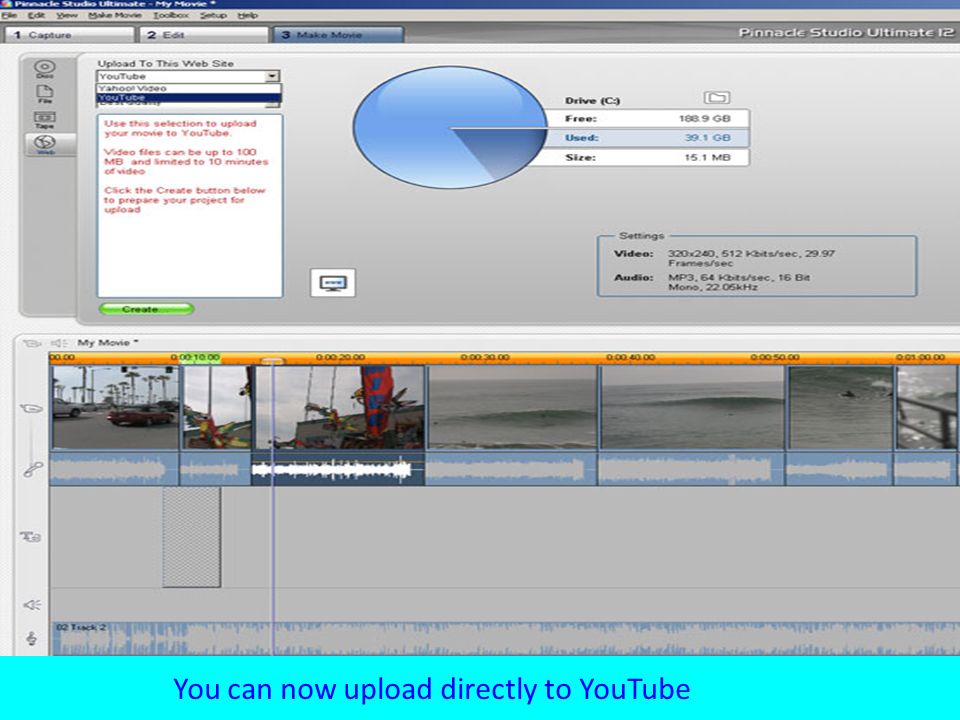The width and height of the screenshot is (960, 720).
Task: Click the Used 39.1 GB row
Action: pyautogui.click(x=646, y=138)
